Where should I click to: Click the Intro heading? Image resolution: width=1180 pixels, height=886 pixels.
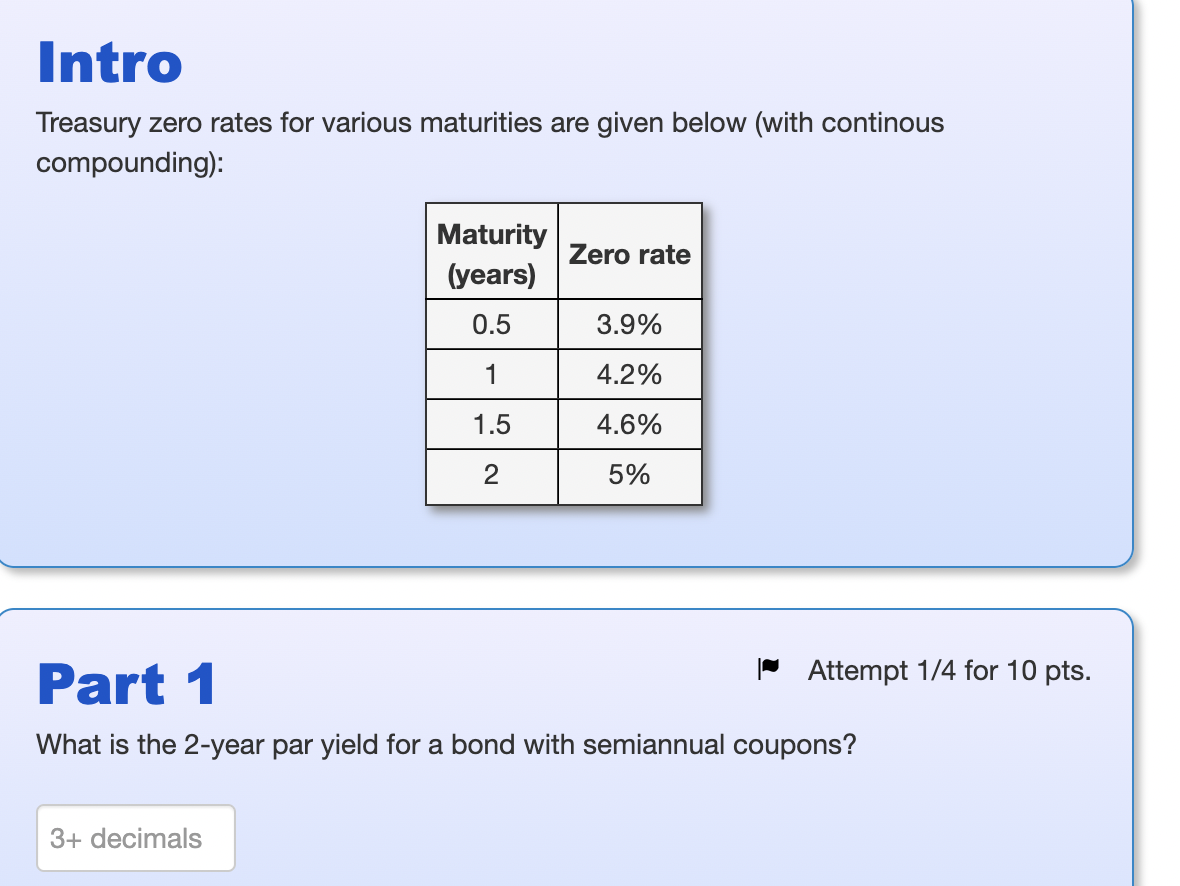tap(108, 62)
